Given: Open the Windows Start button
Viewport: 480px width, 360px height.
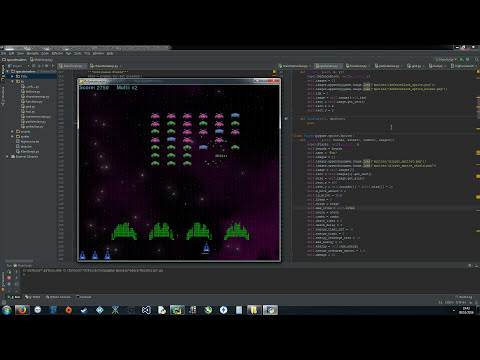Looking at the screenshot, I should pyautogui.click(x=7, y=310).
